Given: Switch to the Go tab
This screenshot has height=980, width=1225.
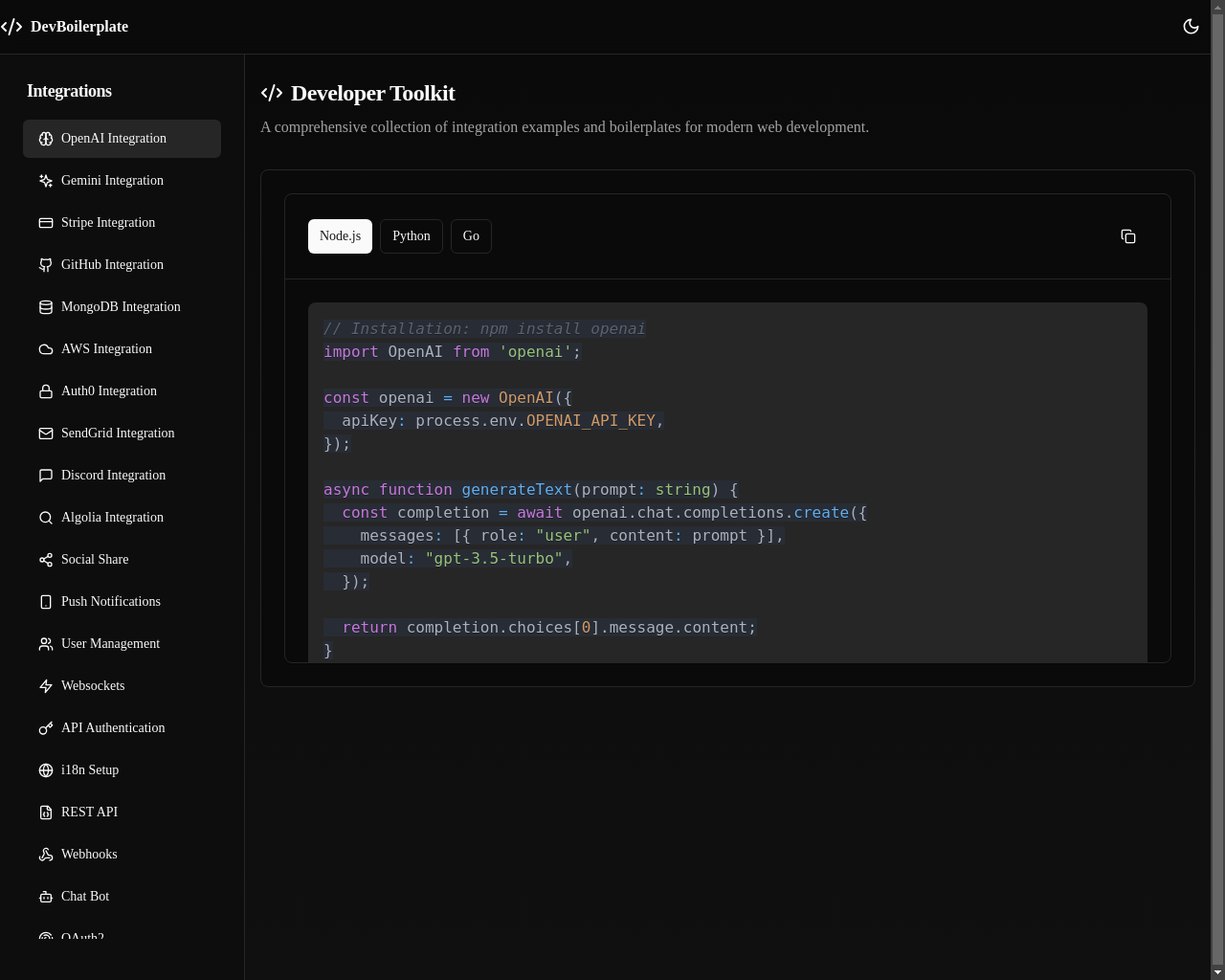Looking at the screenshot, I should [471, 236].
